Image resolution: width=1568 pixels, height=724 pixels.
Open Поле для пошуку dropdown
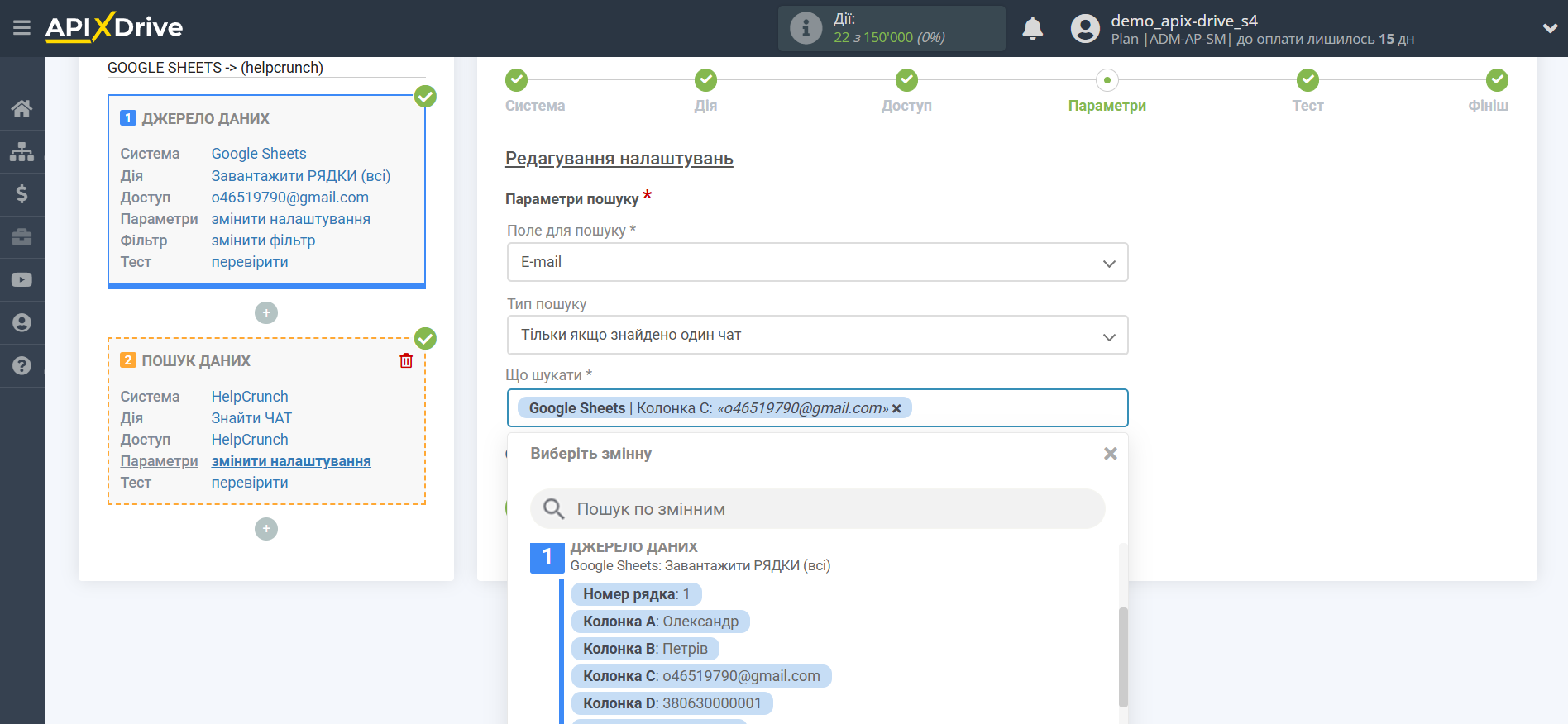(x=817, y=262)
